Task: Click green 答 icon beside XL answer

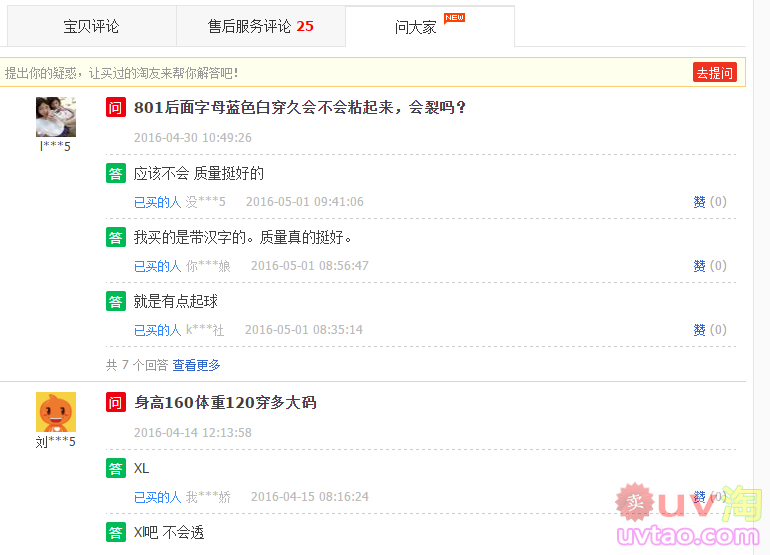Action: tap(116, 468)
